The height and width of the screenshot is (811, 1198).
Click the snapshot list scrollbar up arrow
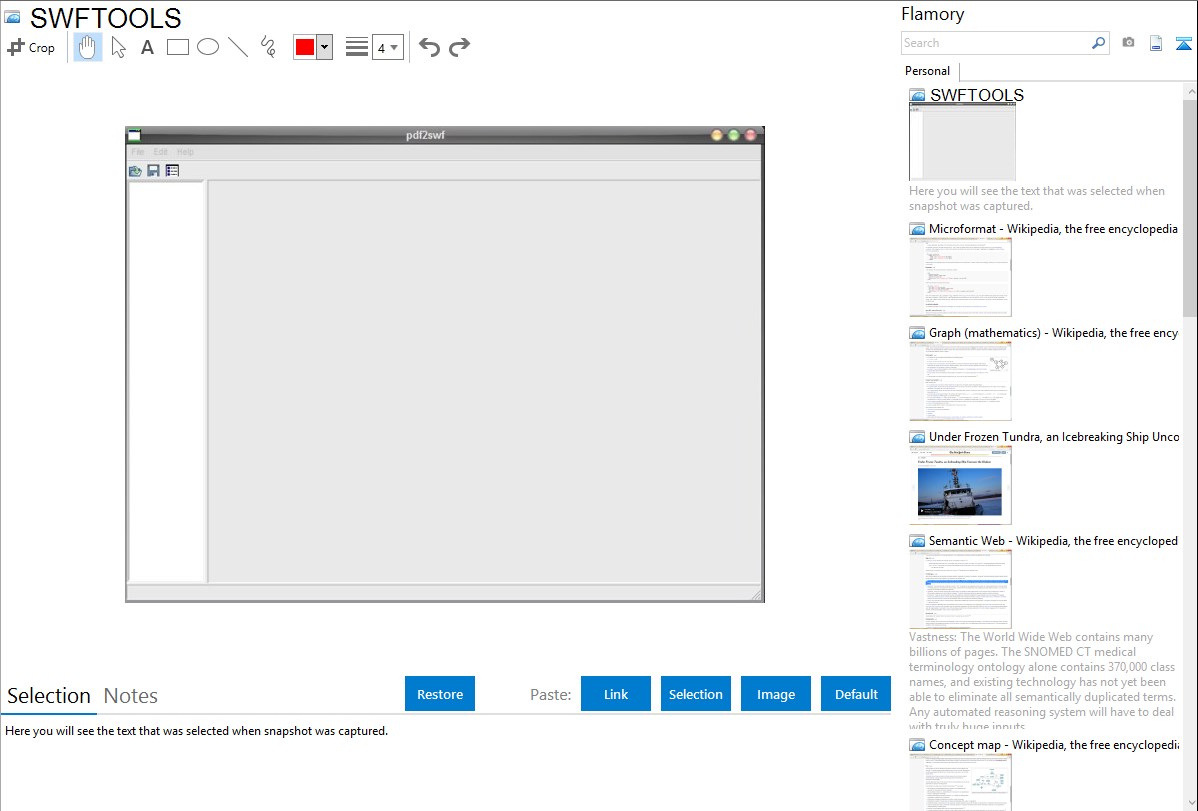(x=1190, y=91)
